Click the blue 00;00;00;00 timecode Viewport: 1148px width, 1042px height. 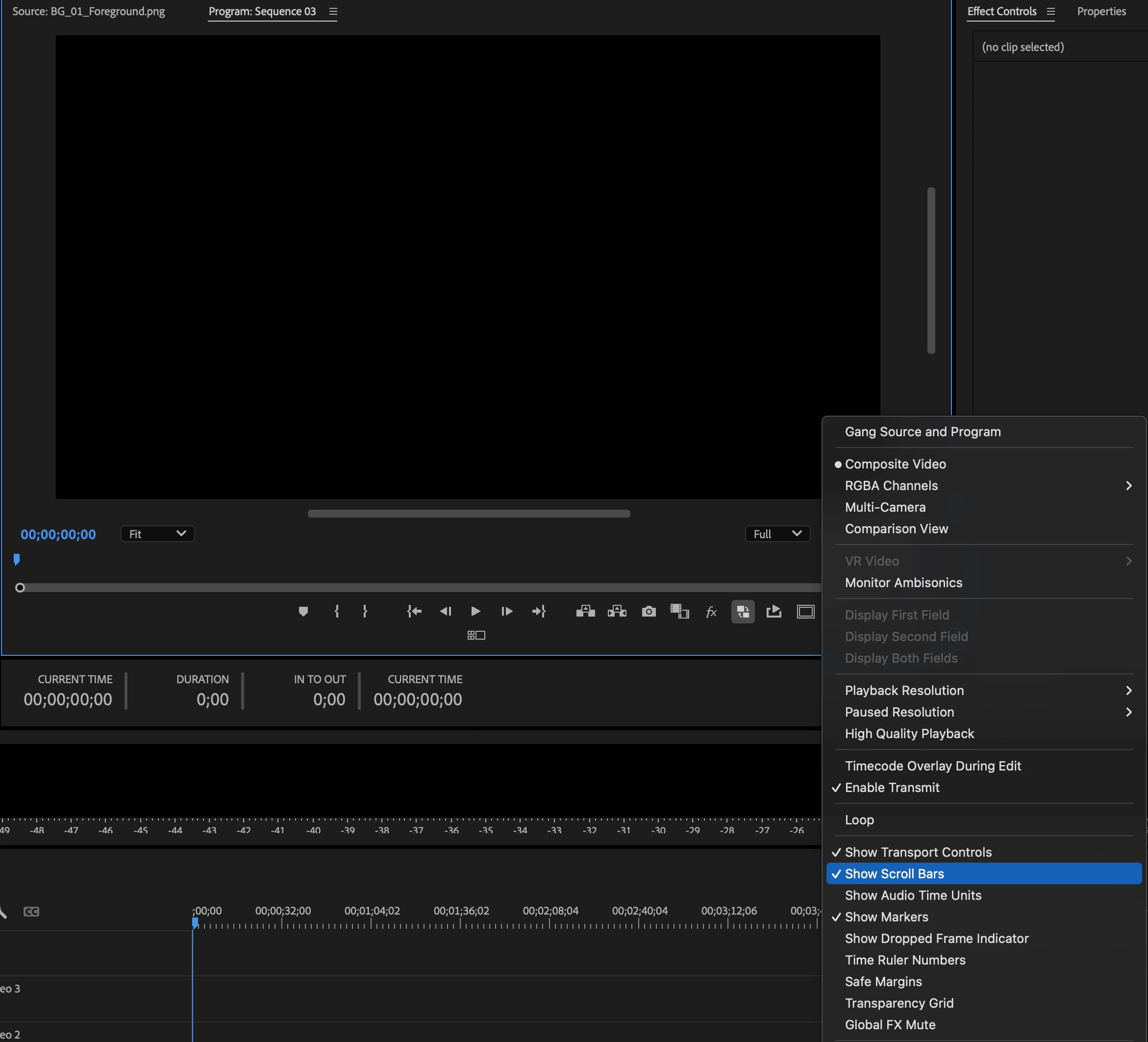pos(58,535)
